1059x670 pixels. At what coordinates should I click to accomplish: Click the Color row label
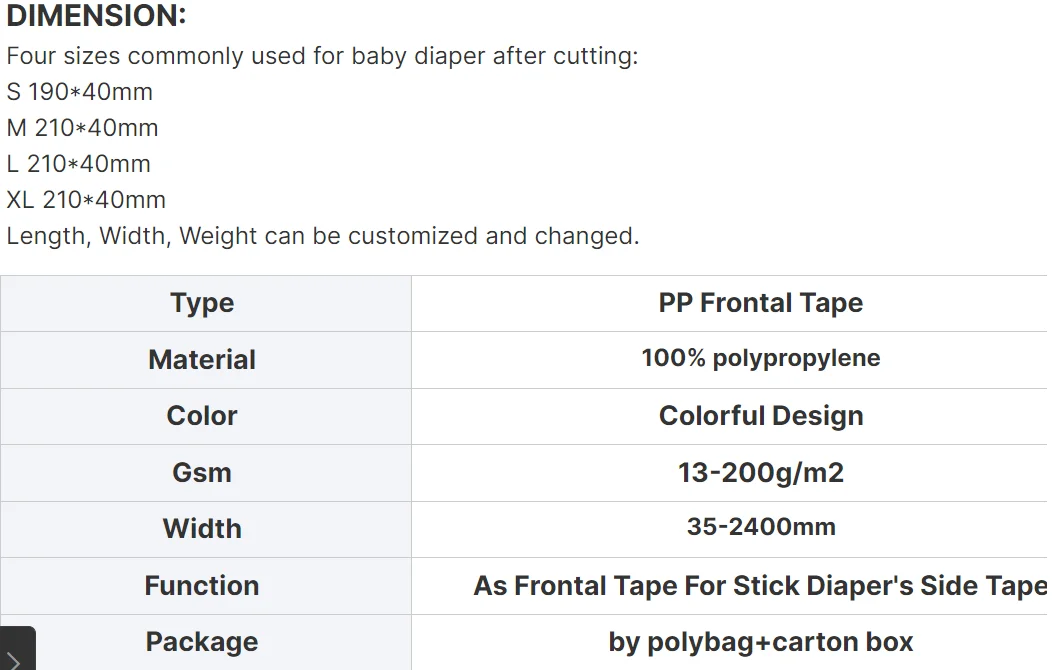tap(202, 416)
